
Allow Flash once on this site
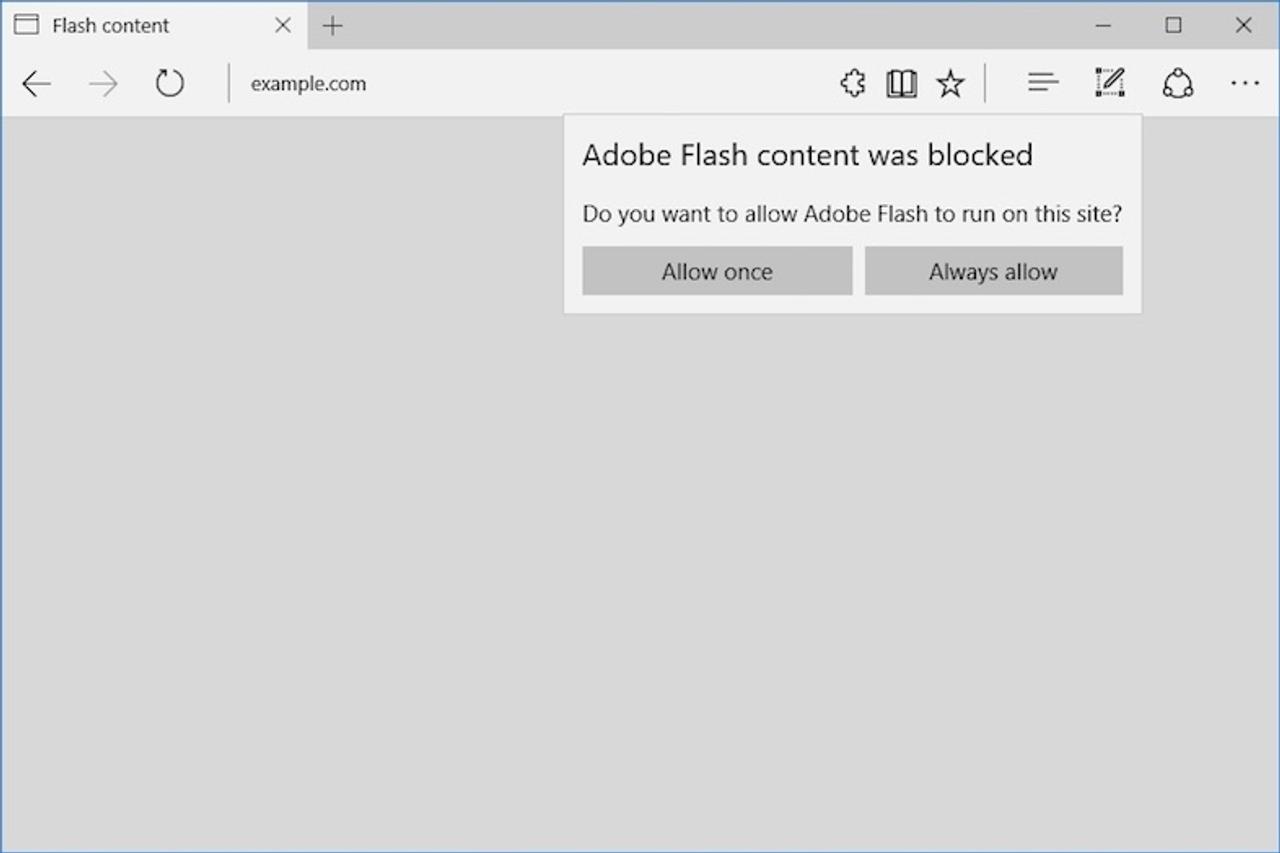(x=716, y=271)
